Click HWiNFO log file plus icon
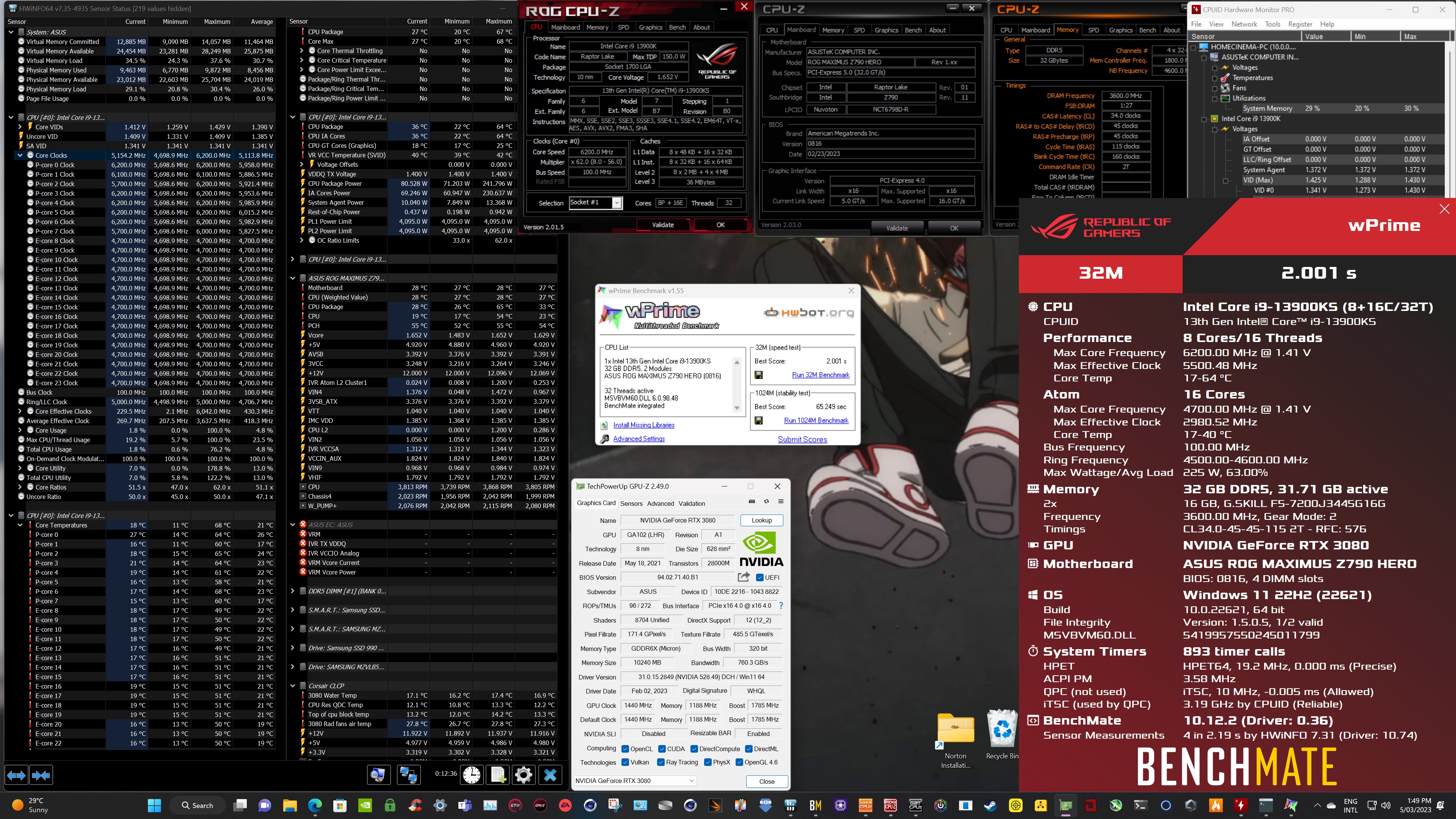Screen dimensions: 1456x819 (498, 774)
